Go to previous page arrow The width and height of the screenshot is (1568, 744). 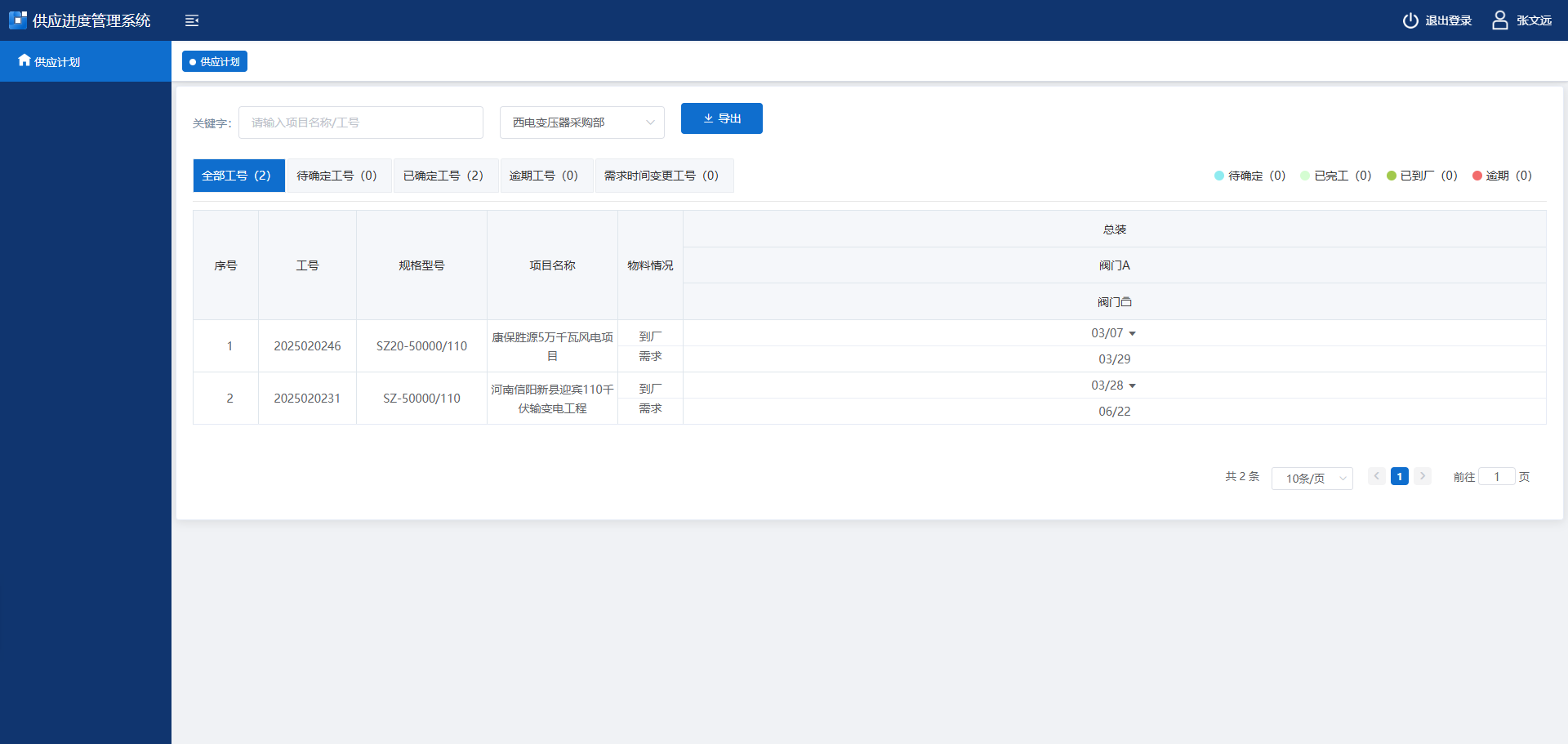pos(1377,476)
